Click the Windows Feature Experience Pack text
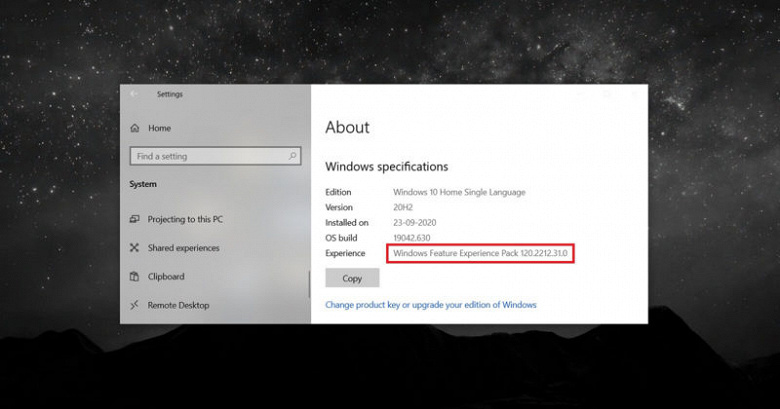The width and height of the screenshot is (780, 409). (480, 253)
